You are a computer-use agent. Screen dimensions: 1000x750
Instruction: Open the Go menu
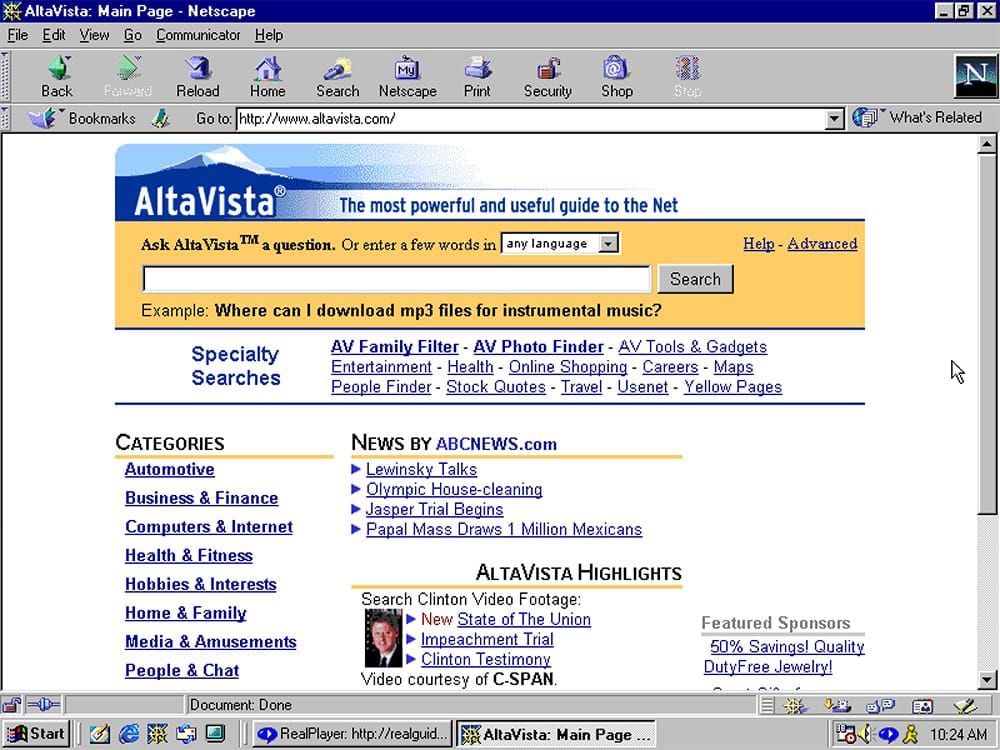pyautogui.click(x=132, y=35)
